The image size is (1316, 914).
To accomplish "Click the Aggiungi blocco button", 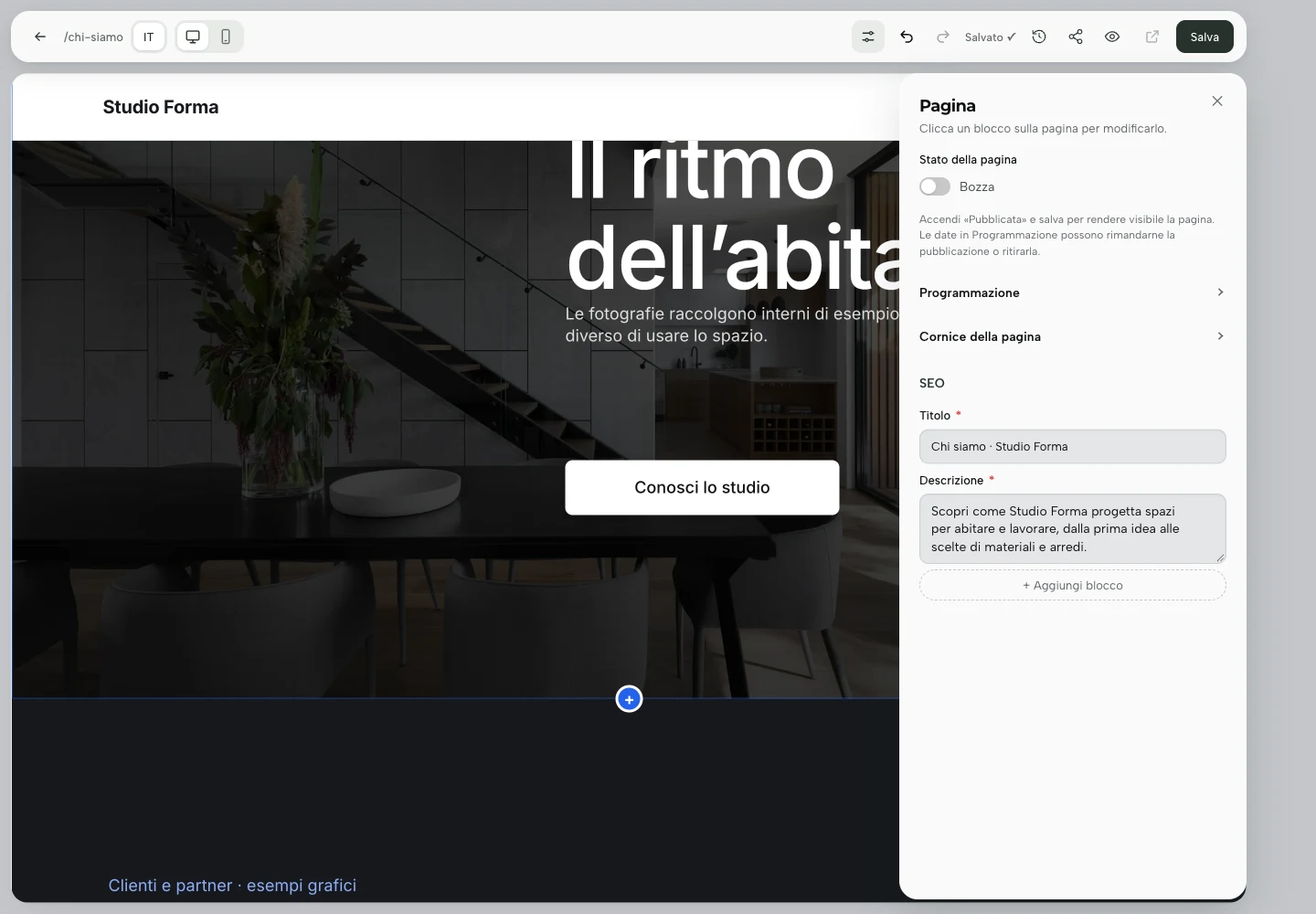I will pos(1073,585).
